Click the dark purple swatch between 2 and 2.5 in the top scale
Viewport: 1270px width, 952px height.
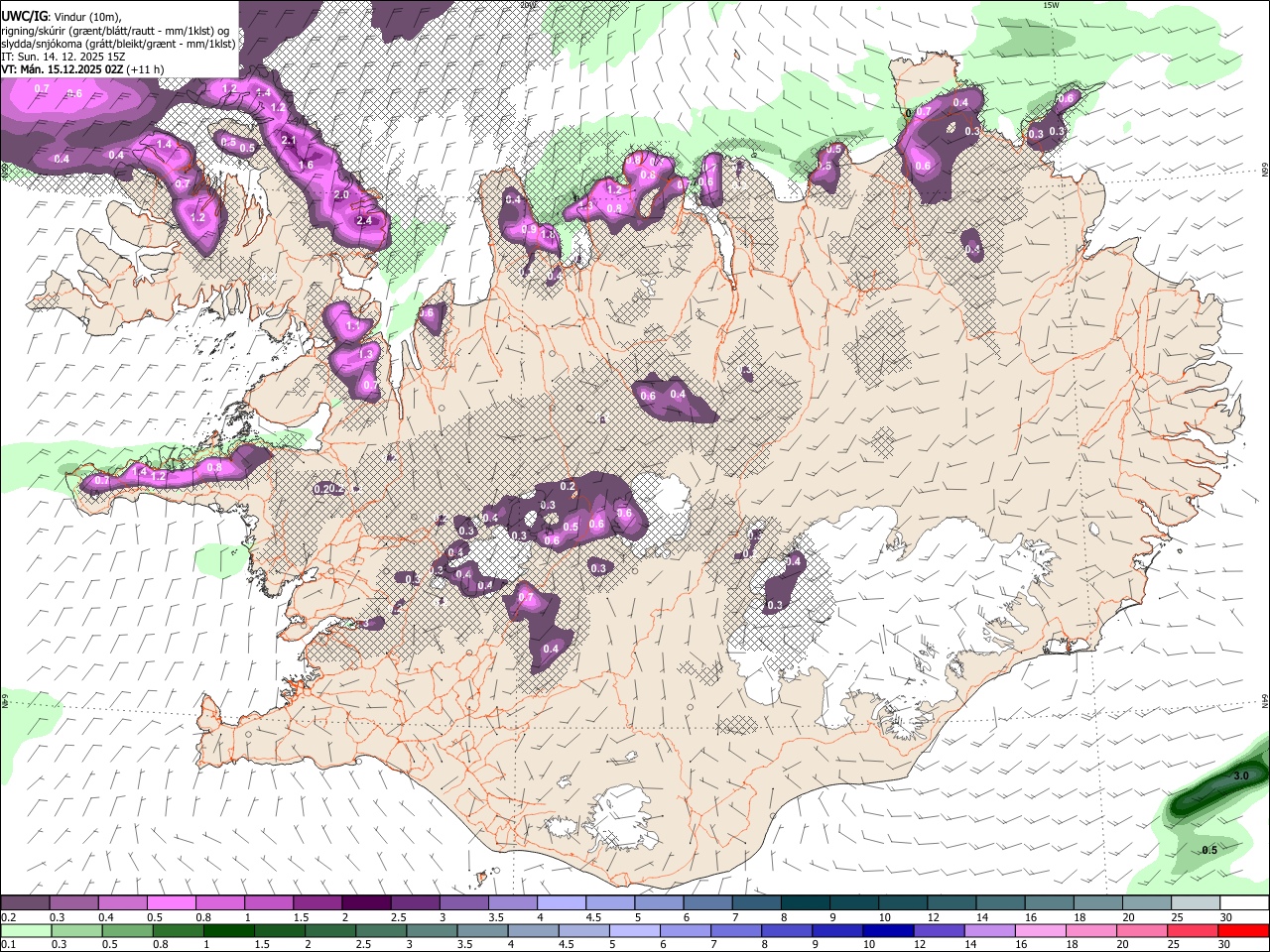pyautogui.click(x=365, y=902)
